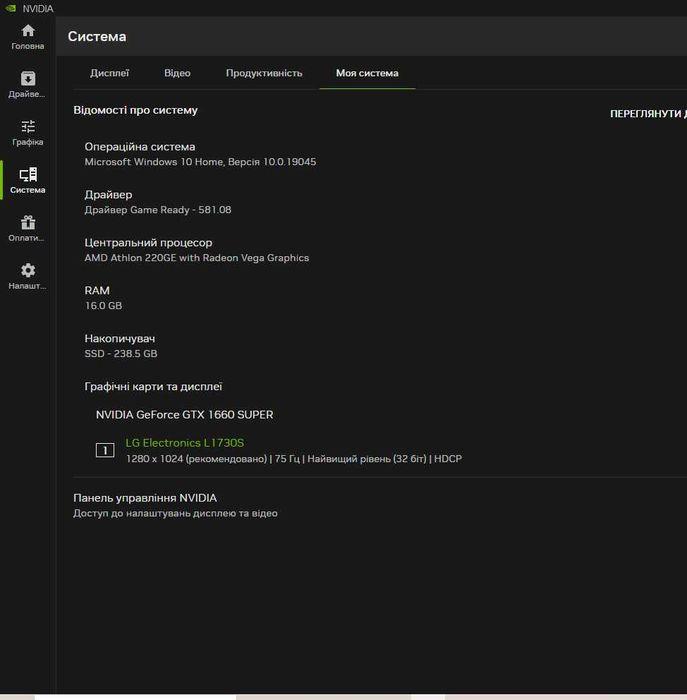The image size is (687, 700).
Task: Click Графічні карти та дисплеї heading
Action: (x=153, y=387)
